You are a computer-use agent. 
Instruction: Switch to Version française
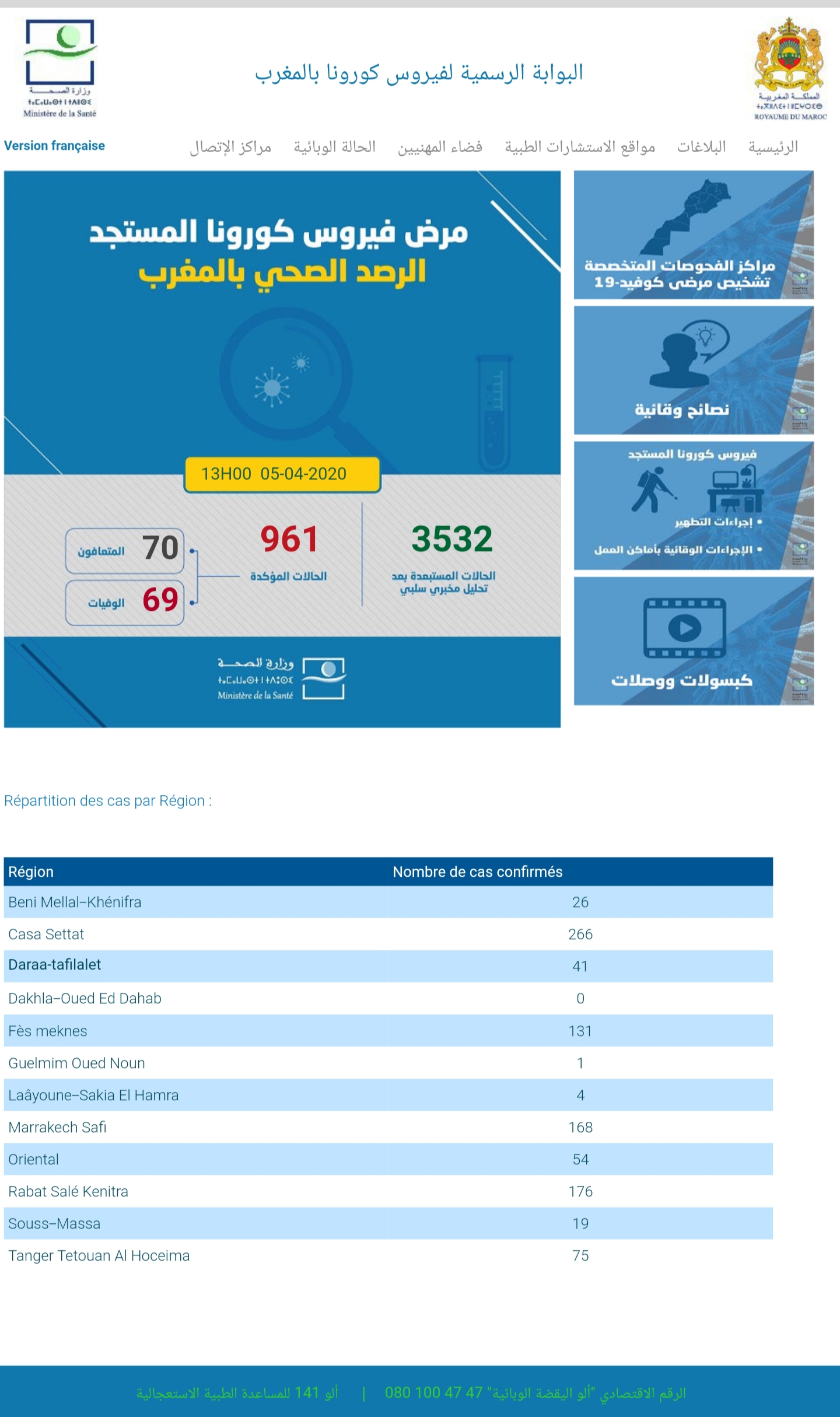pyautogui.click(x=54, y=146)
